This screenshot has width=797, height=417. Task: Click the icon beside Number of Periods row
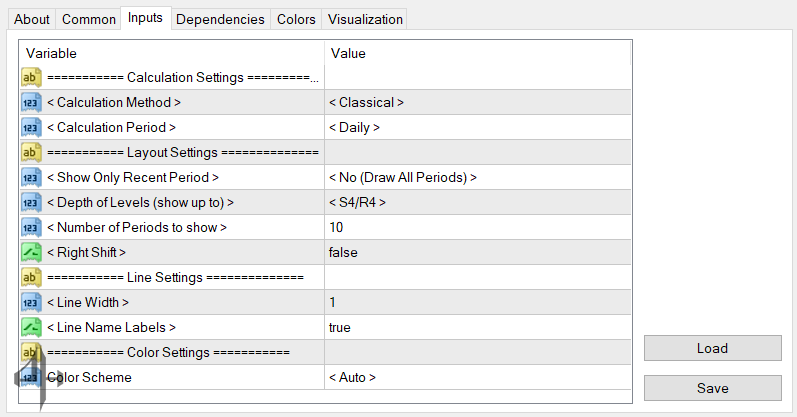[x=30, y=227]
